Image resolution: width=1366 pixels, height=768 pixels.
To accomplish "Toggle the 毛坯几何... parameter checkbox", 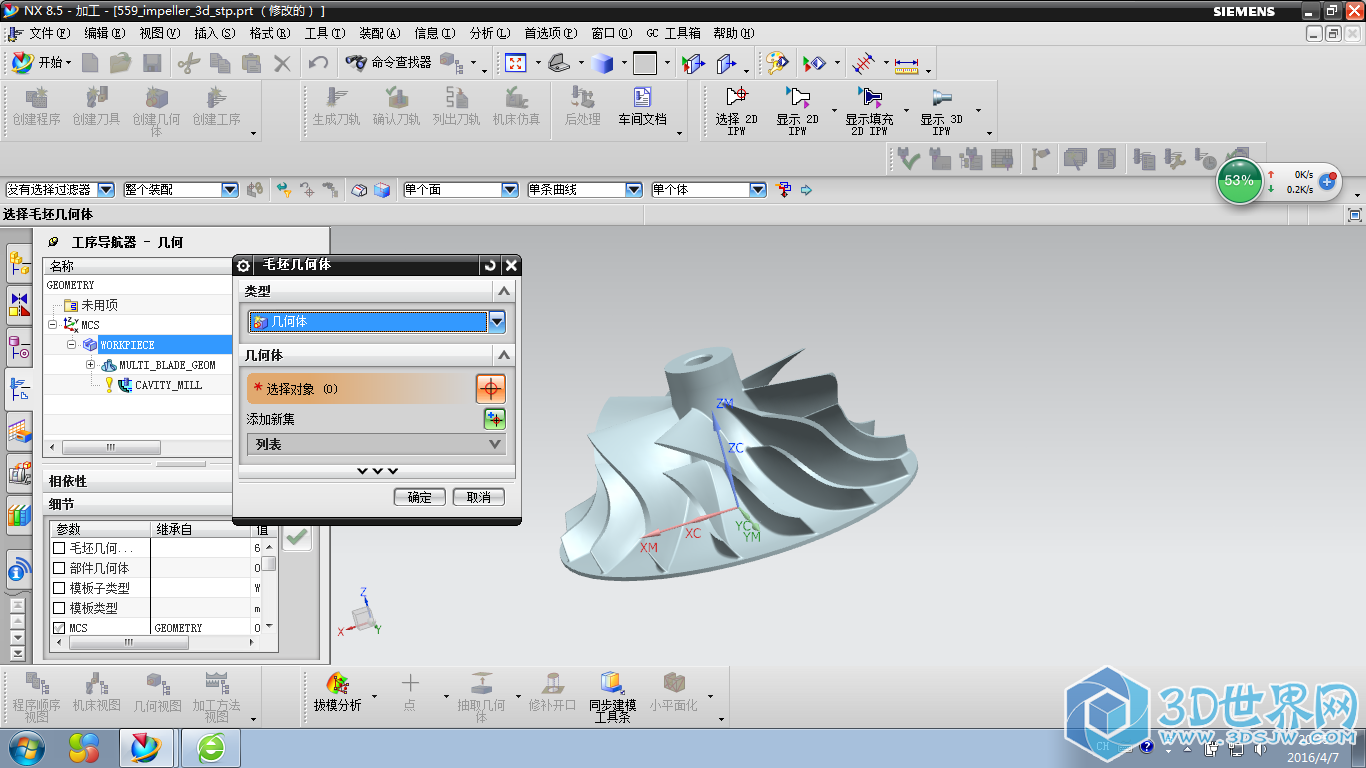I will click(x=59, y=548).
